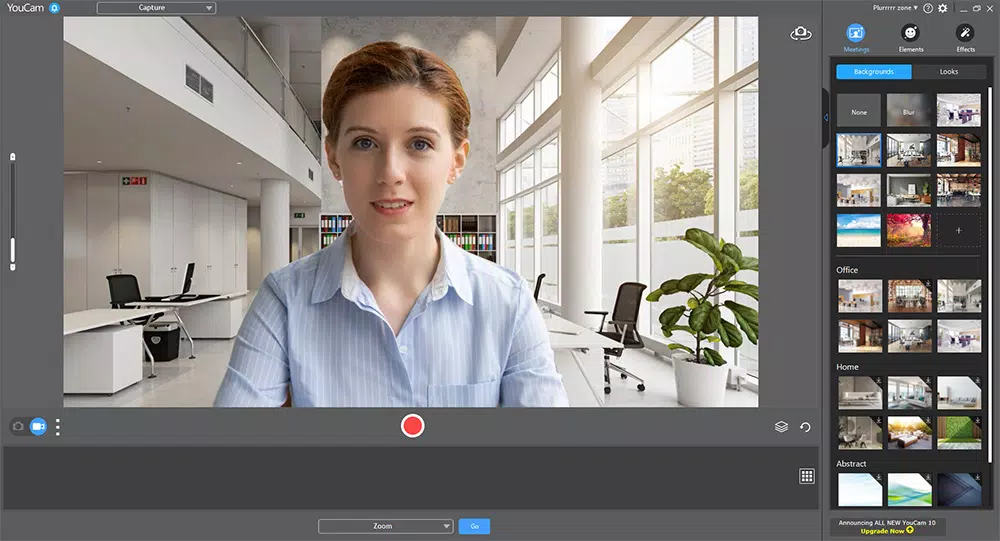Viewport: 1000px width, 541px height.
Task: Select the green grass wall Home background
Action: click(x=959, y=433)
